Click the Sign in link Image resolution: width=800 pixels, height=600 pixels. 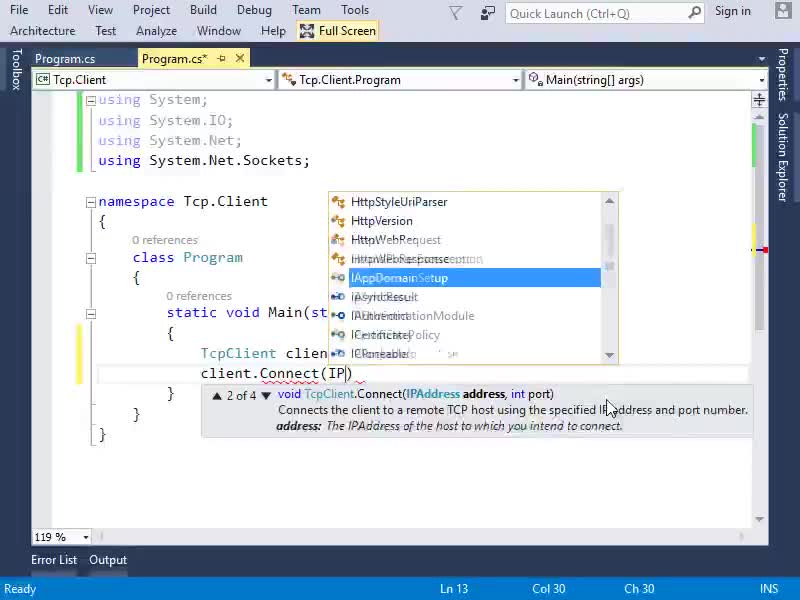point(733,11)
